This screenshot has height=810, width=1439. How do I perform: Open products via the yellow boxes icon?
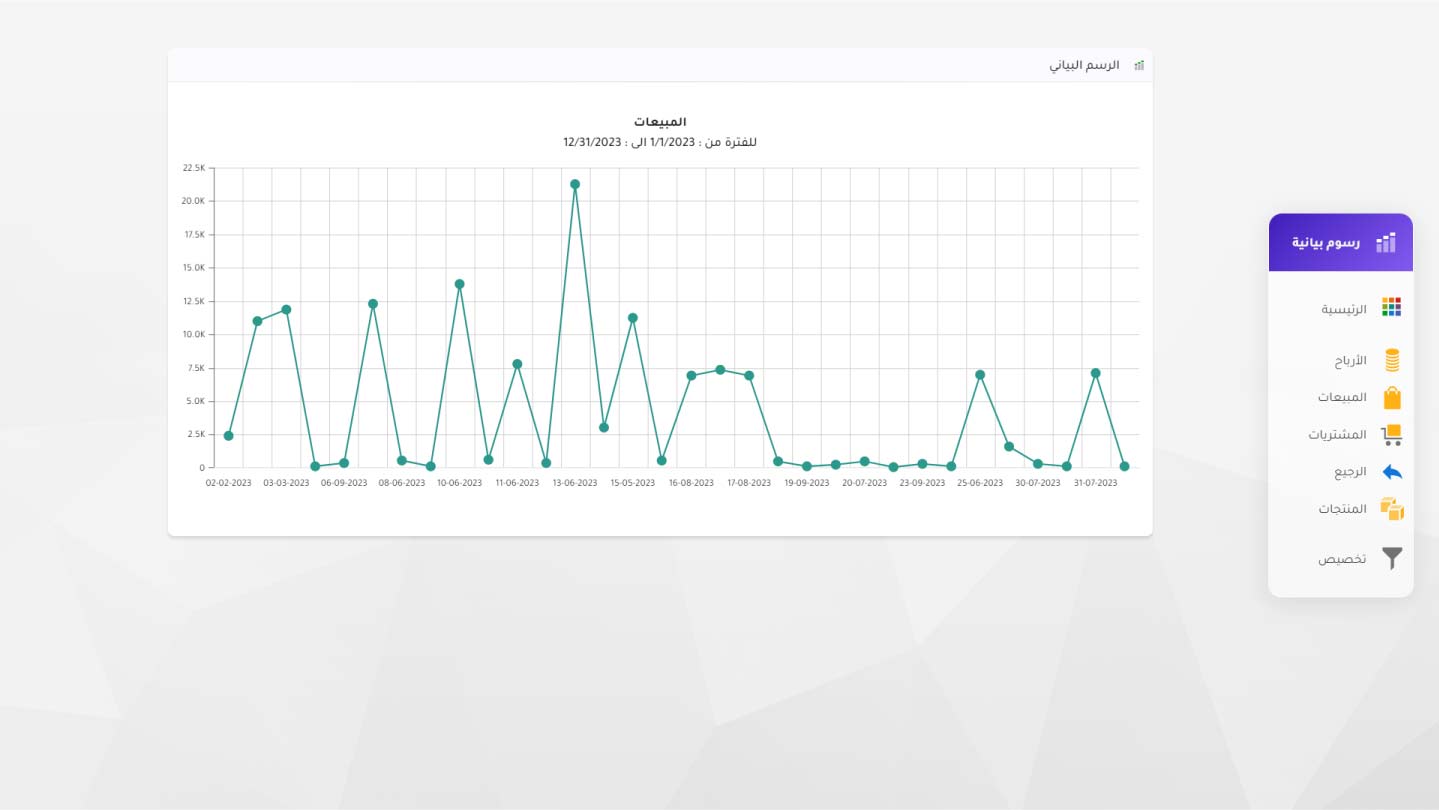click(x=1391, y=509)
